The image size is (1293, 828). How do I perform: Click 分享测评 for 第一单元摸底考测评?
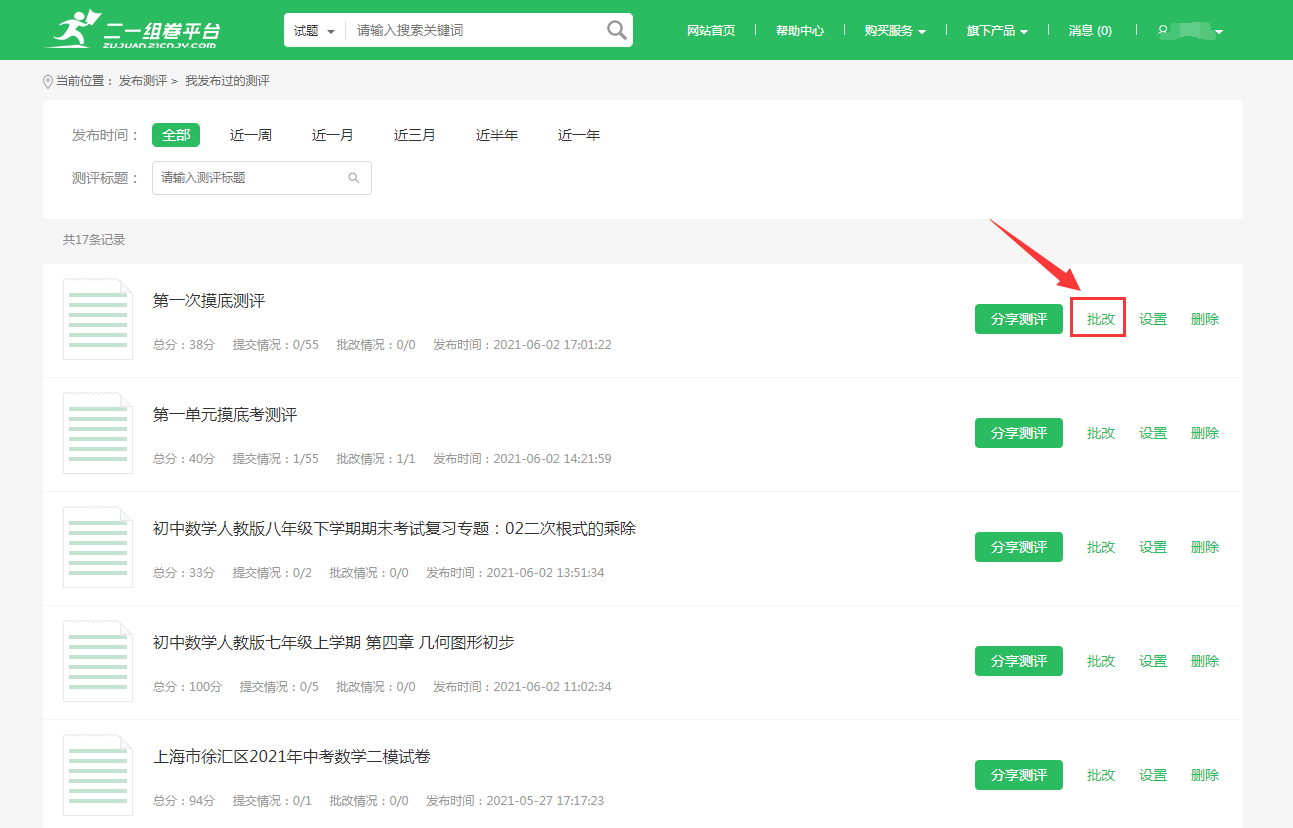[1019, 433]
